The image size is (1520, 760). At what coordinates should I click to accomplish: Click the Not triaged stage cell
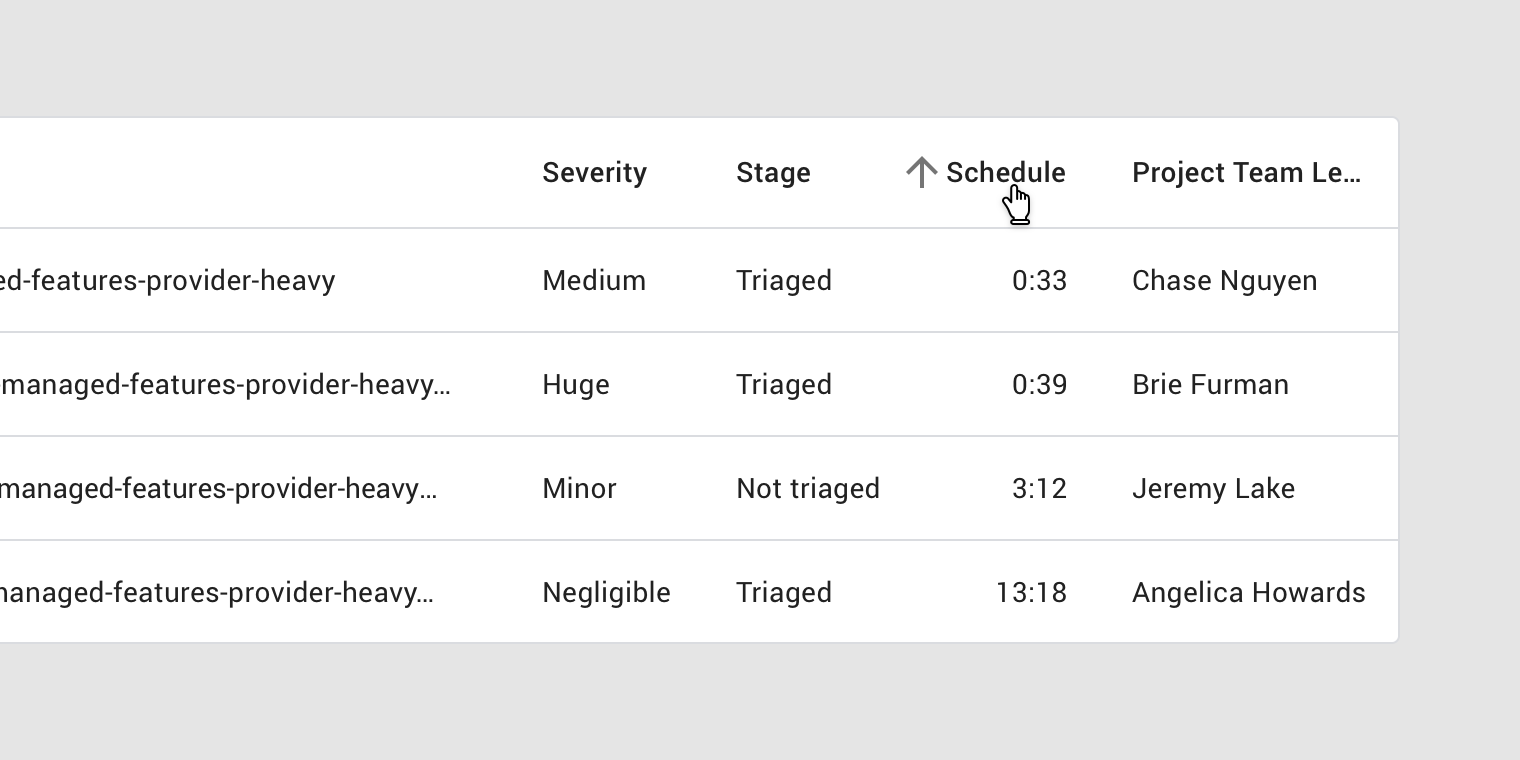point(808,489)
